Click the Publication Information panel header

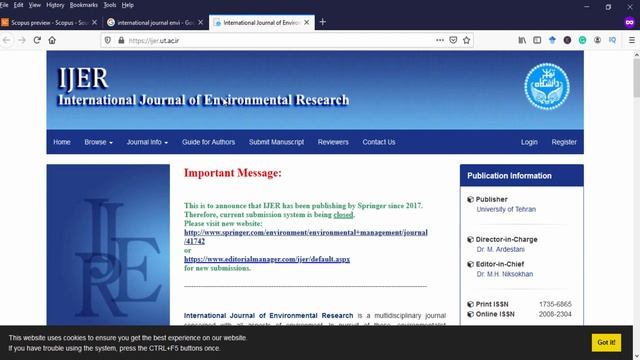coord(522,176)
